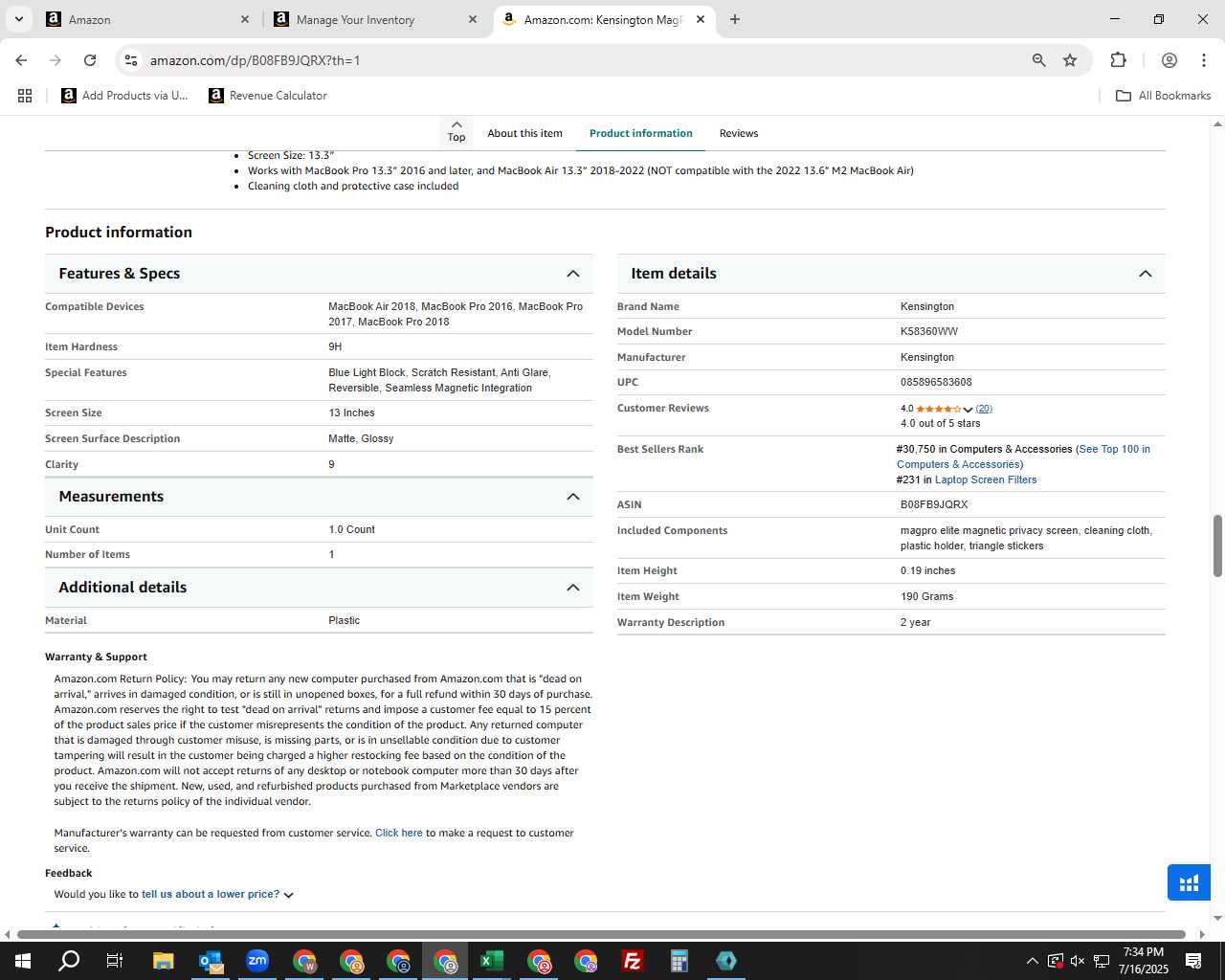Reload the current Amazon page

point(90,60)
